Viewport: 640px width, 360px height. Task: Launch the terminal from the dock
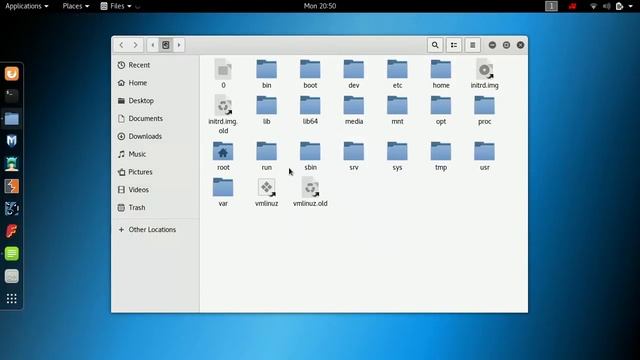pyautogui.click(x=12, y=96)
